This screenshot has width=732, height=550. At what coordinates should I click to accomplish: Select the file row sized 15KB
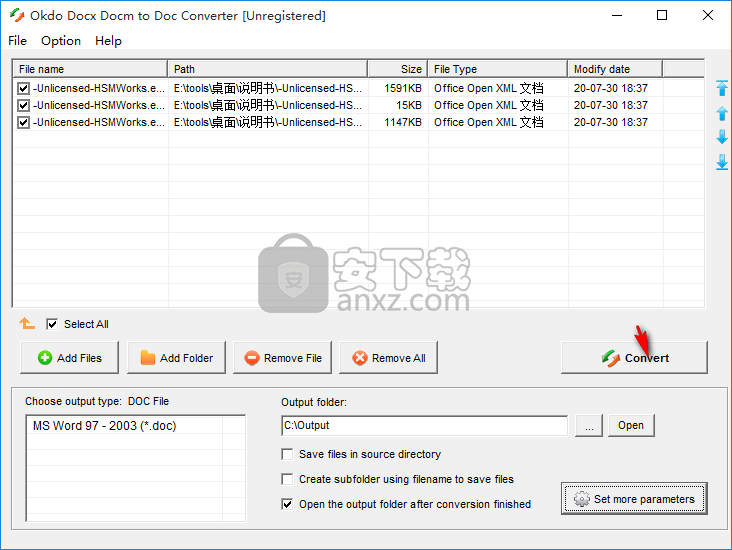click(x=359, y=106)
